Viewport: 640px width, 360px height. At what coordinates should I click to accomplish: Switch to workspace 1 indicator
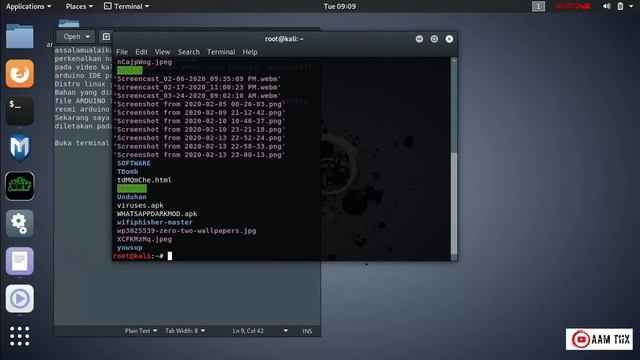[x=538, y=6]
